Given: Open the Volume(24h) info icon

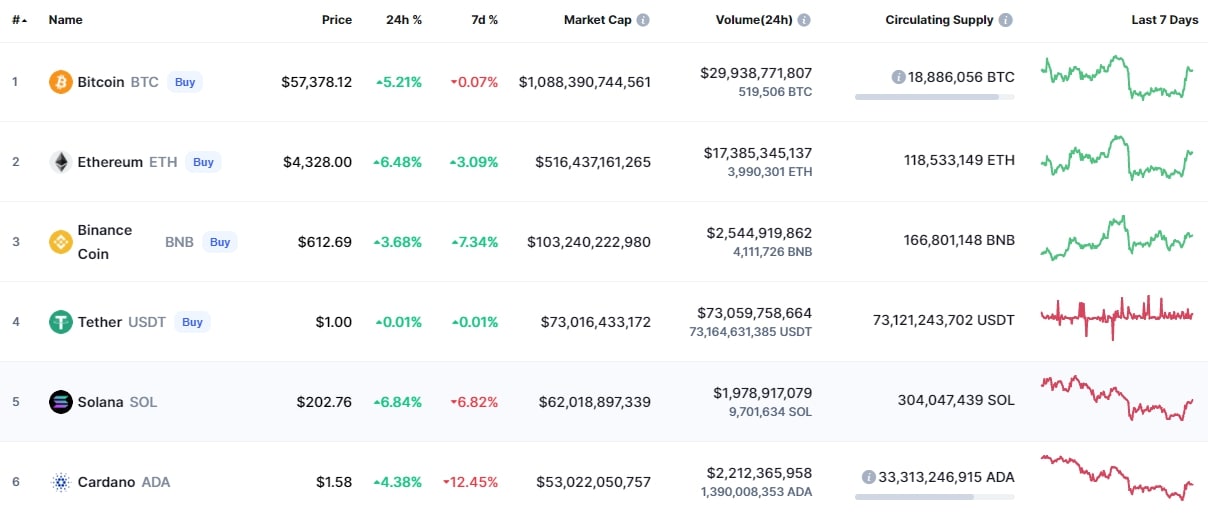Looking at the screenshot, I should click(x=804, y=20).
